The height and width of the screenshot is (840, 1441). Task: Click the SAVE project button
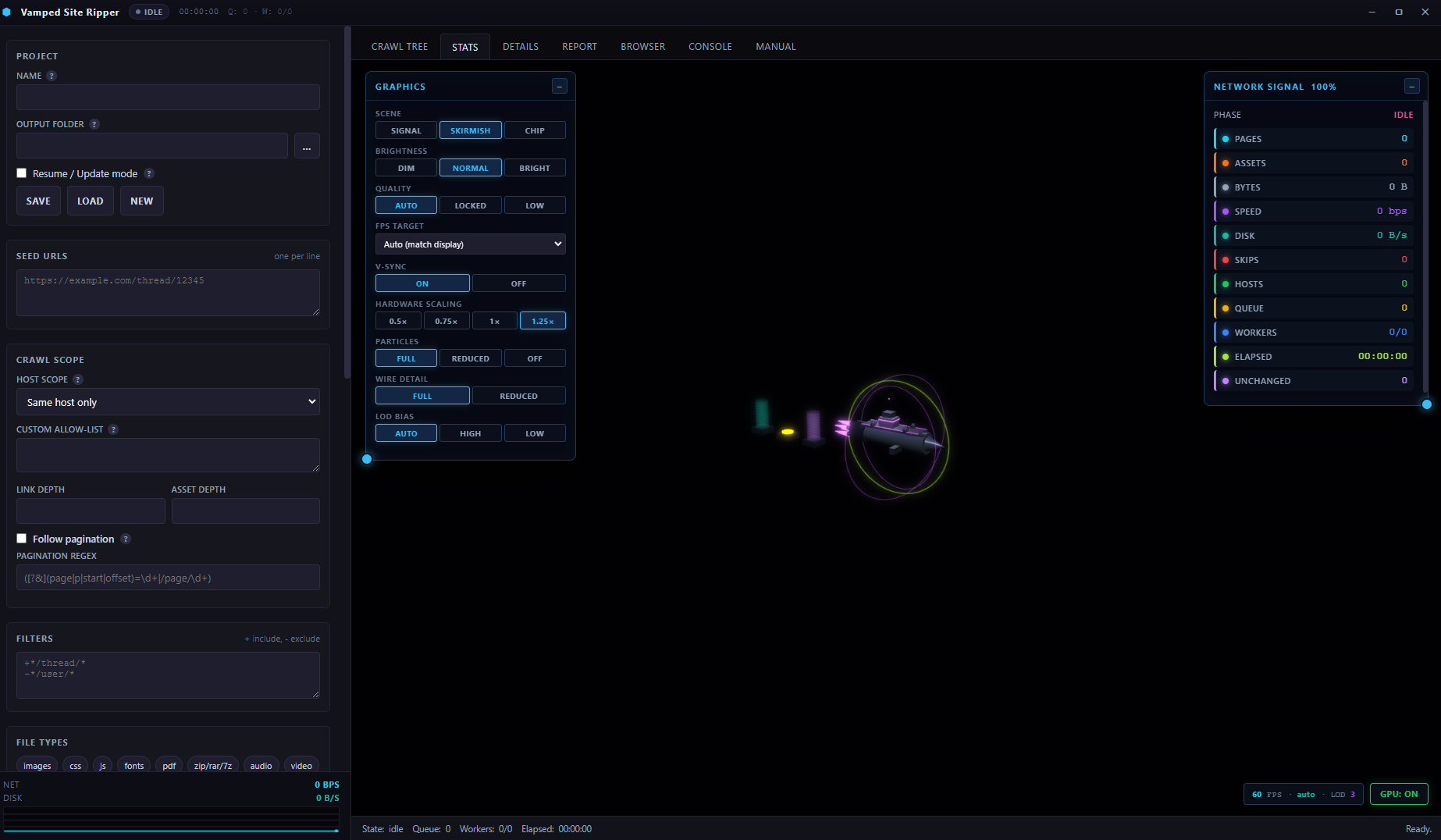point(38,201)
